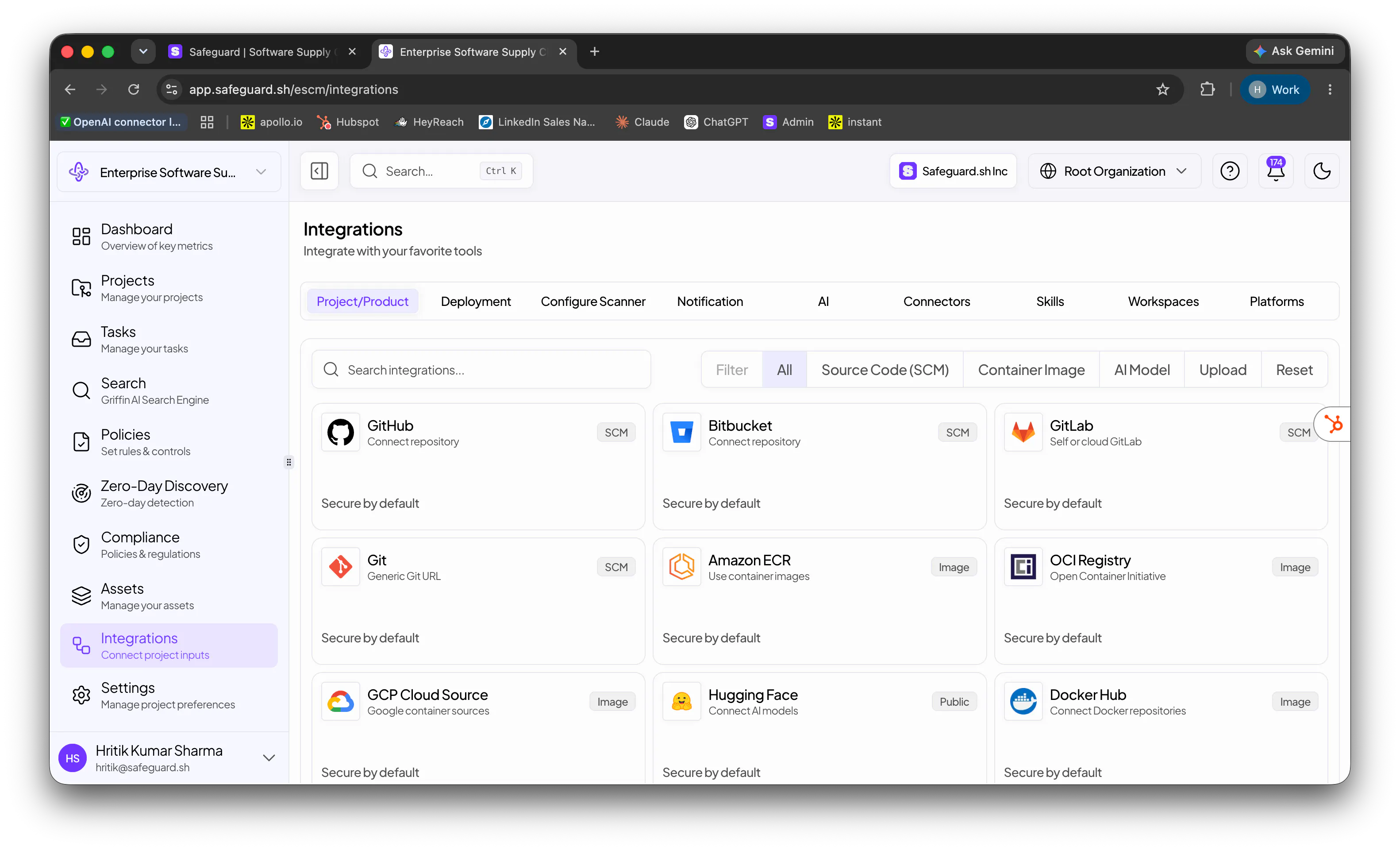1400x850 pixels.
Task: Bookmark this page with star icon
Action: tap(1162, 89)
